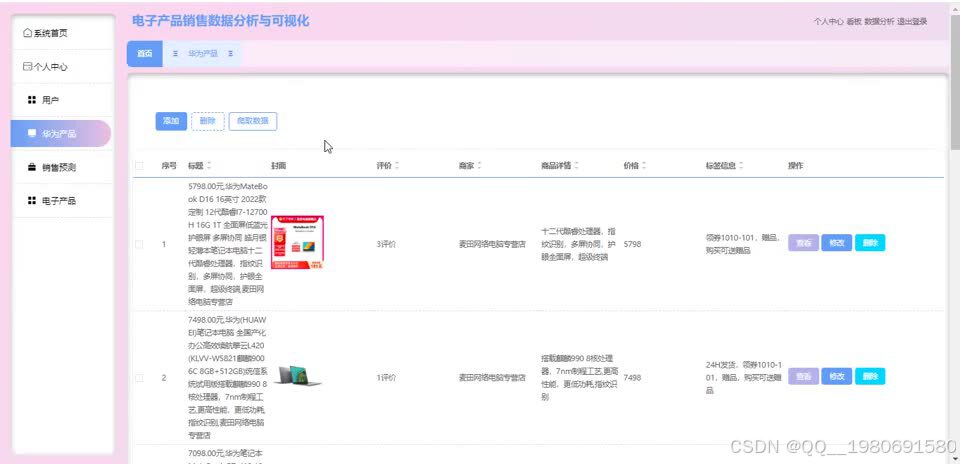Click the 爬取数据 button
This screenshot has height=464, width=960.
coord(253,121)
